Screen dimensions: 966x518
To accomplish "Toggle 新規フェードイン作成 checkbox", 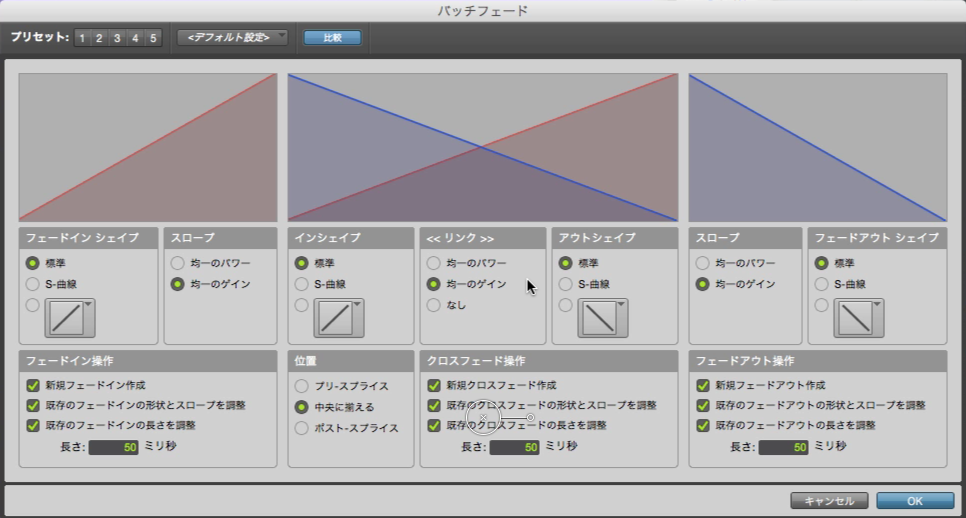I will click(33, 385).
